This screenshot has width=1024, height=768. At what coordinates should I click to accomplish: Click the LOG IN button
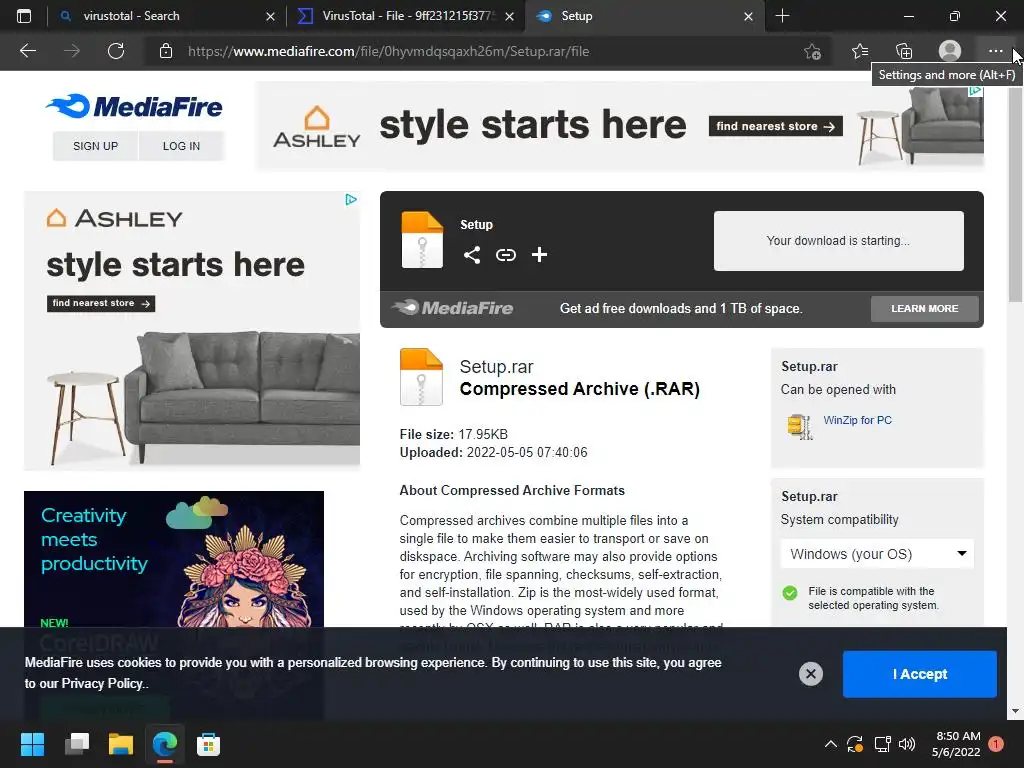181,146
